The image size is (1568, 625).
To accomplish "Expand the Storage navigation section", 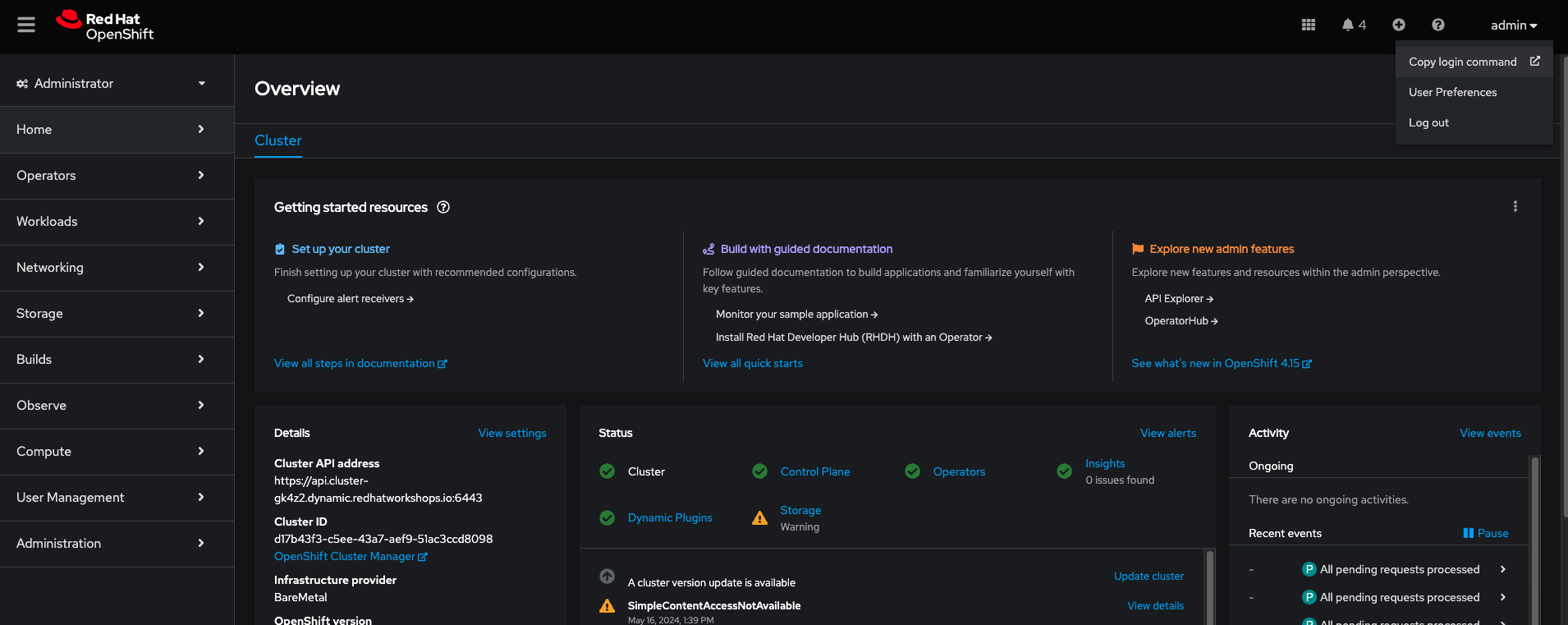I will coord(117,314).
